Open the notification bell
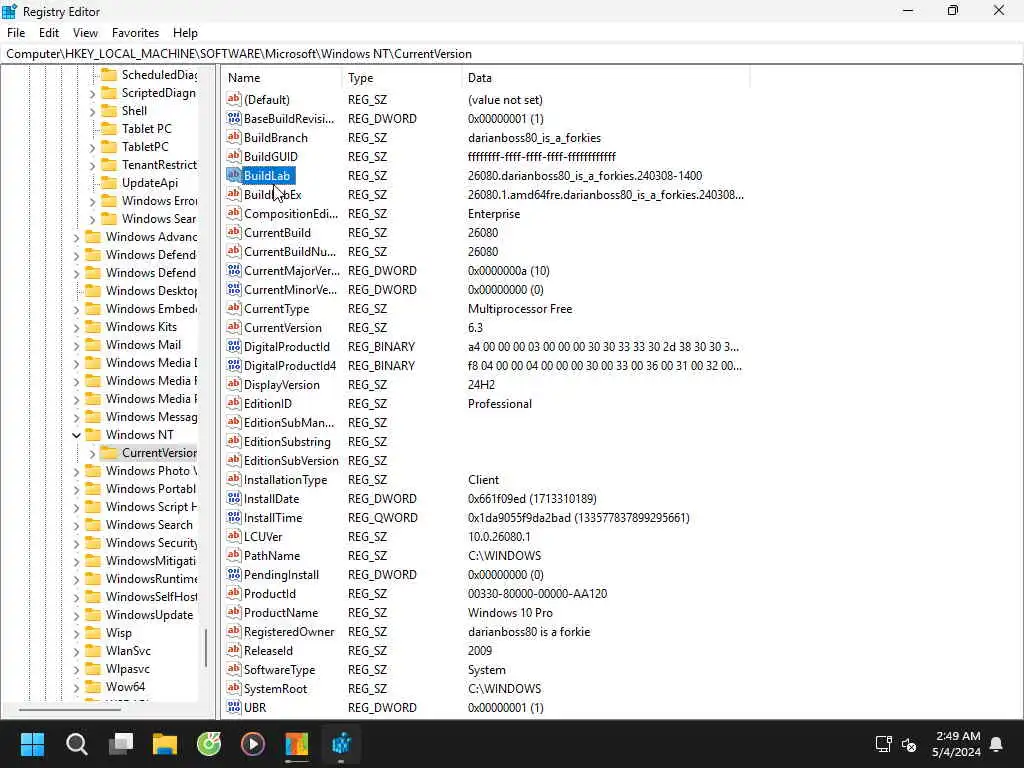Viewport: 1024px width, 768px height. (997, 744)
